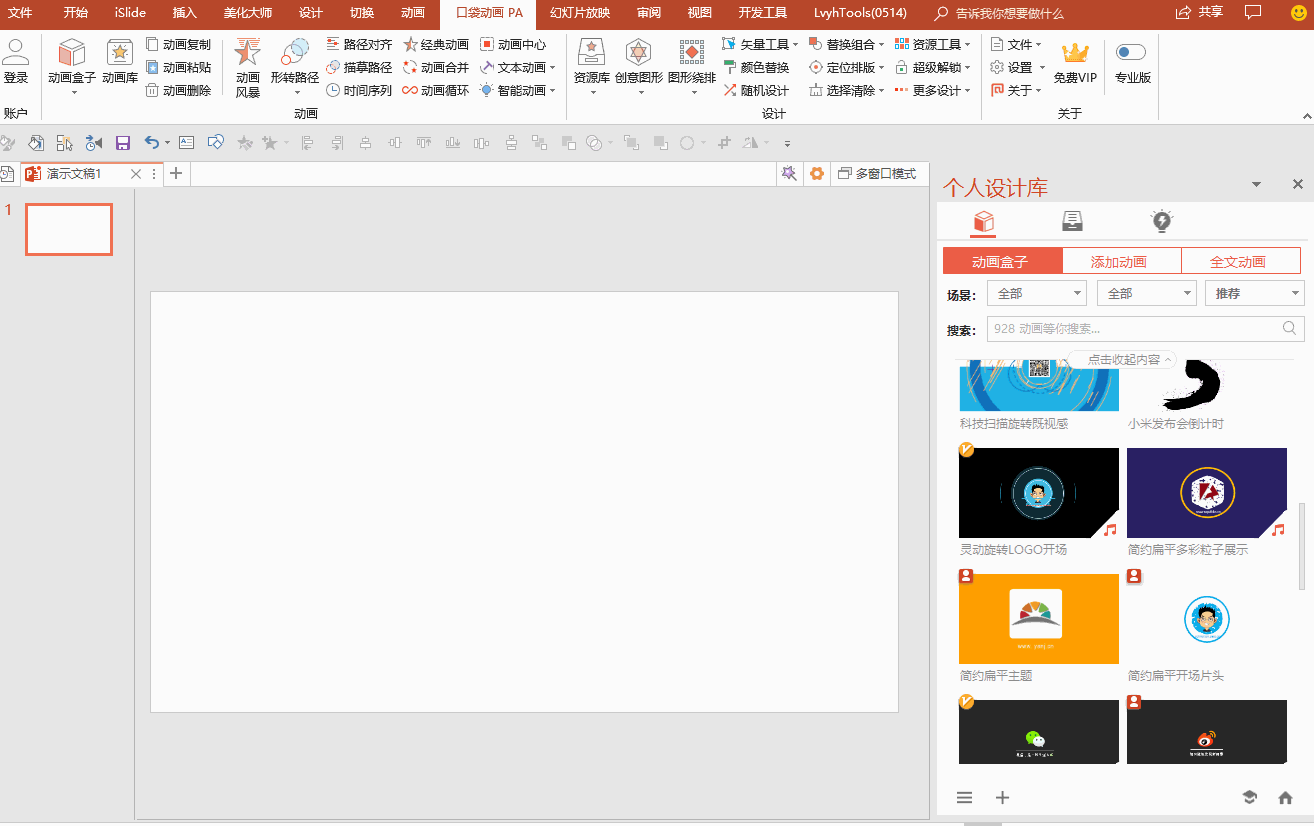Click the 经典动画 button
Image resolution: width=1314 pixels, height=826 pixels.
pos(436,44)
